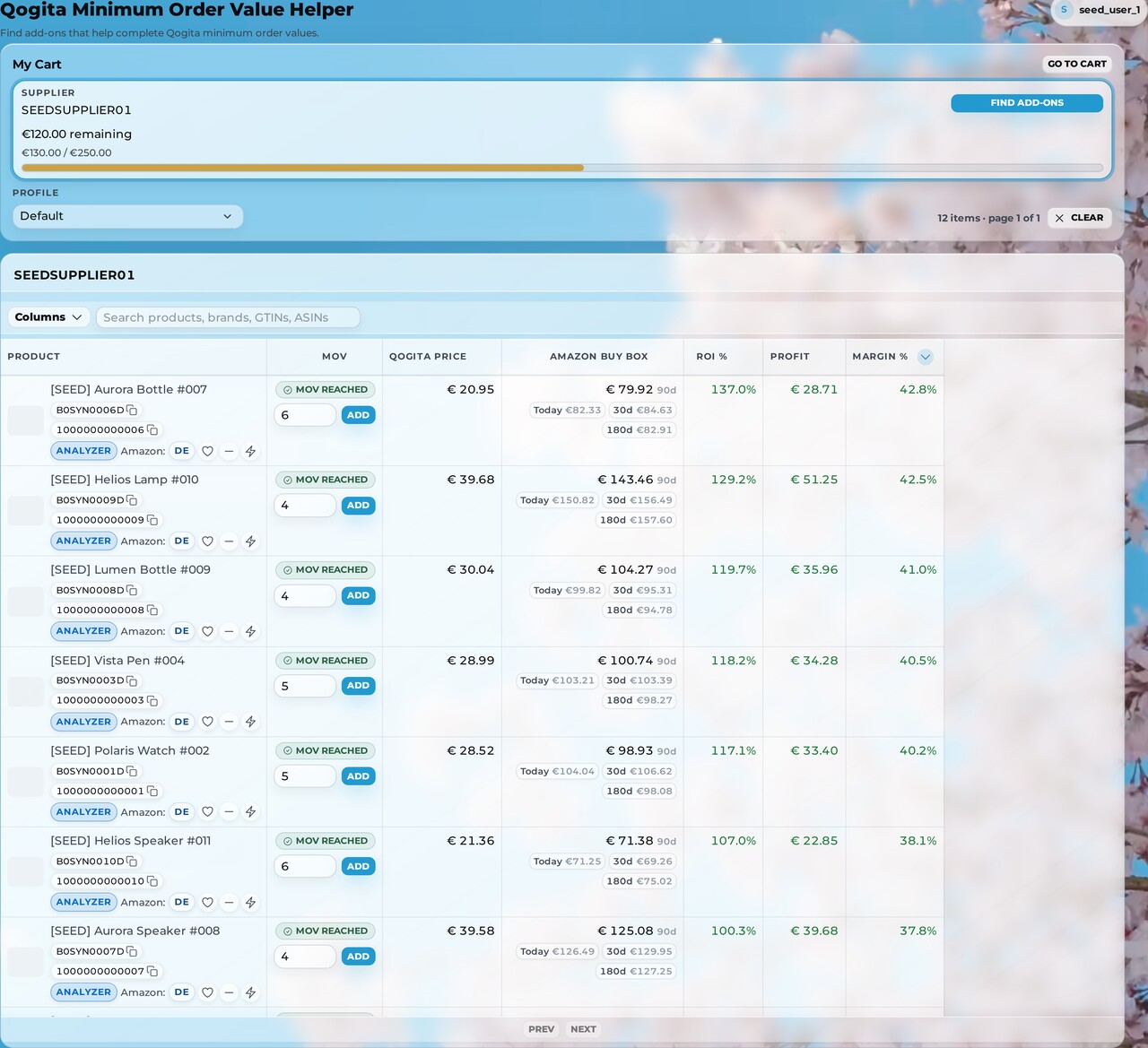
Task: Copy GTIN 1000000000007 for Aurora Speaker #008
Action: pos(152,972)
